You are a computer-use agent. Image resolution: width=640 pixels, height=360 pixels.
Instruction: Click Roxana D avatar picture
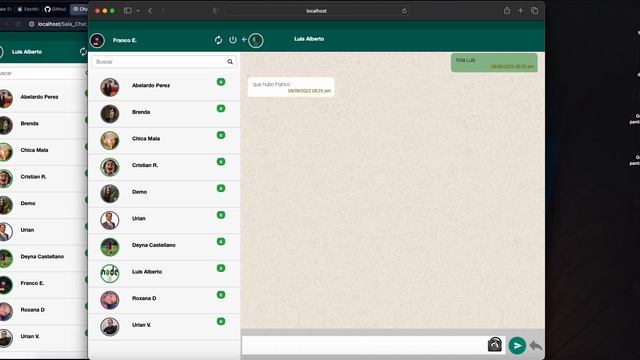110,300
